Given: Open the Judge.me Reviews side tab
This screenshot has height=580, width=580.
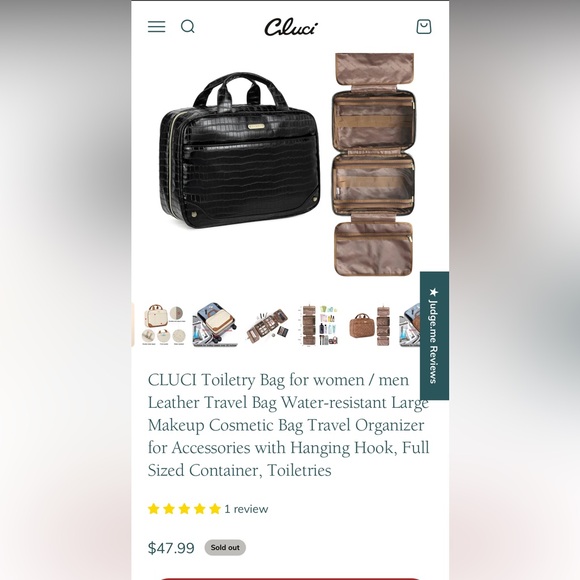Looking at the screenshot, I should coord(434,335).
